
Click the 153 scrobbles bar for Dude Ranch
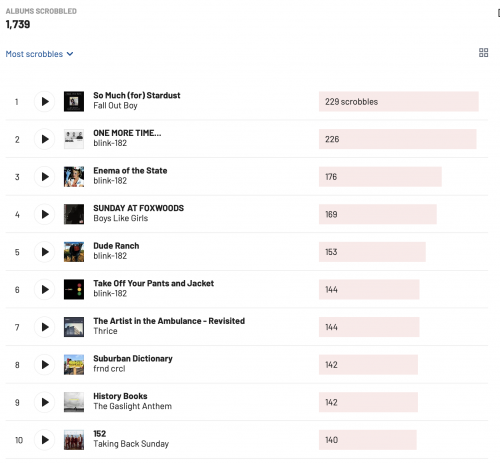(372, 252)
